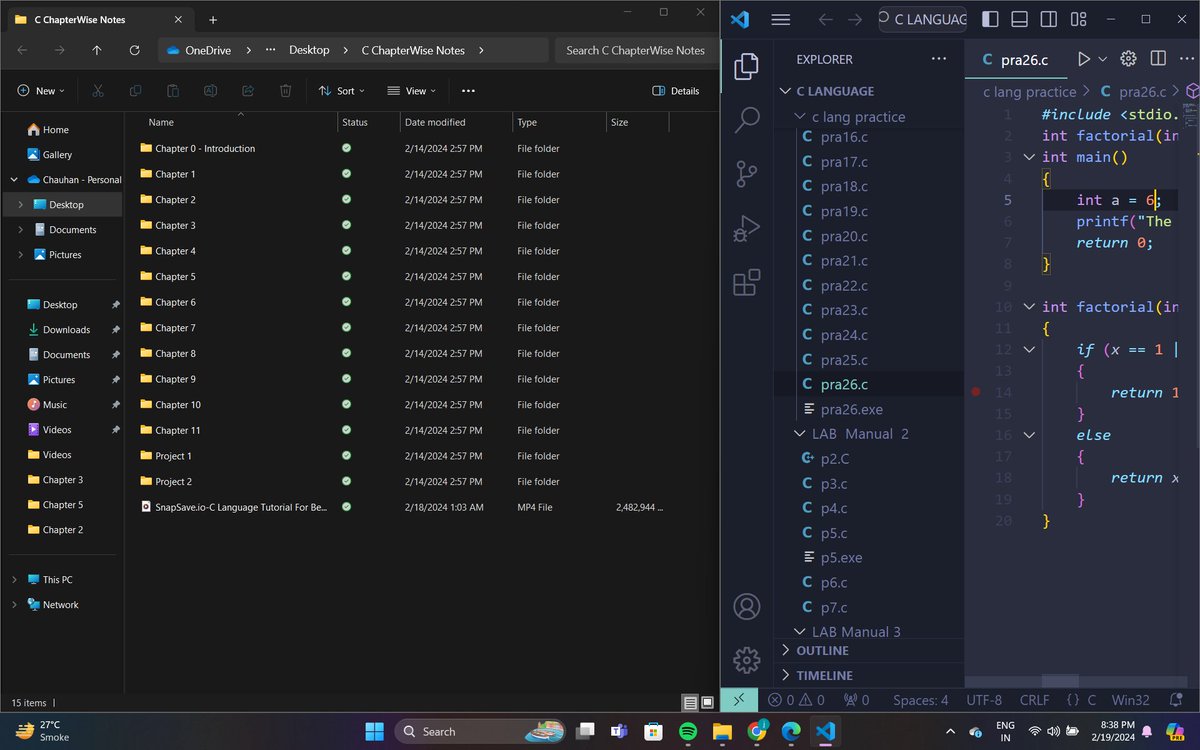Click Paste icon in File Explorer toolbar
The width and height of the screenshot is (1200, 750).
point(173,91)
